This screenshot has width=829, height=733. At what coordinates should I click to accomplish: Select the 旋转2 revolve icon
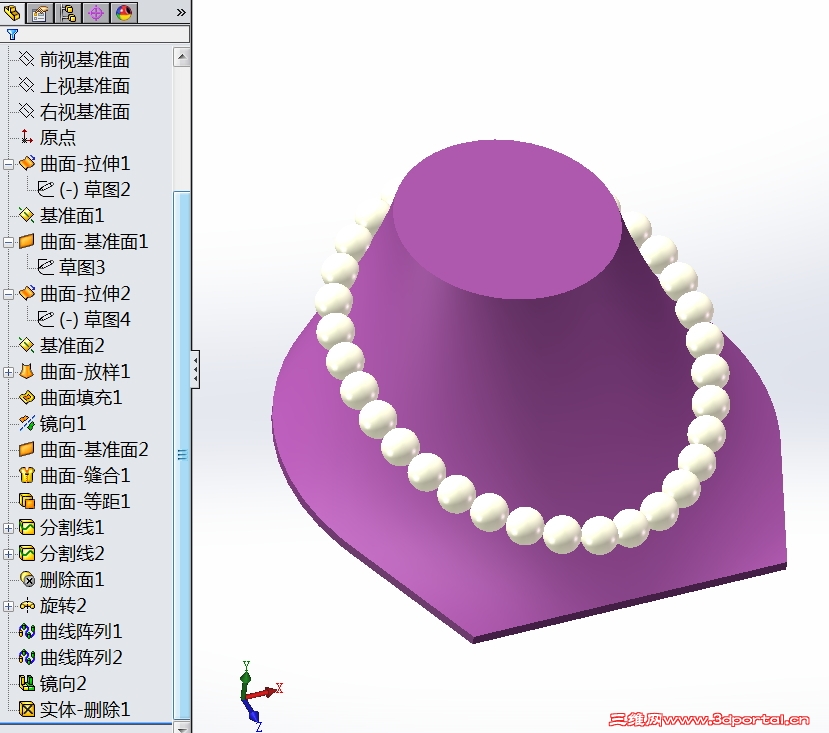tap(26, 606)
